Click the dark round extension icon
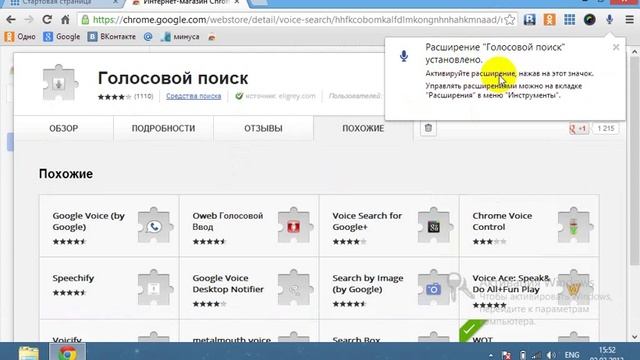 pyautogui.click(x=589, y=20)
